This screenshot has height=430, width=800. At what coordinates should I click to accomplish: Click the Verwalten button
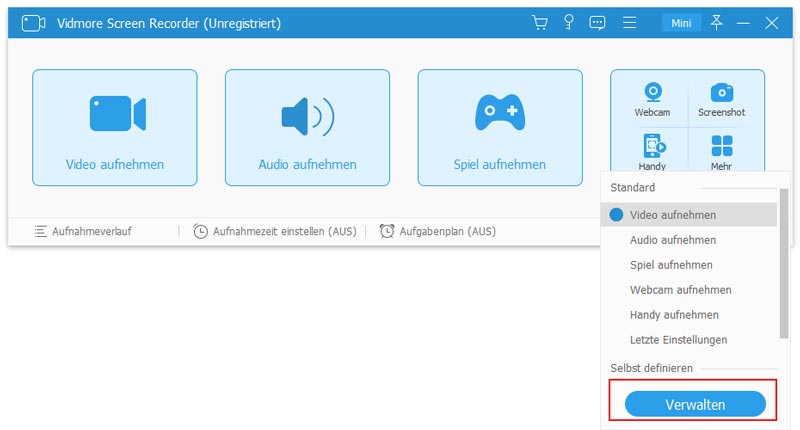coord(695,404)
